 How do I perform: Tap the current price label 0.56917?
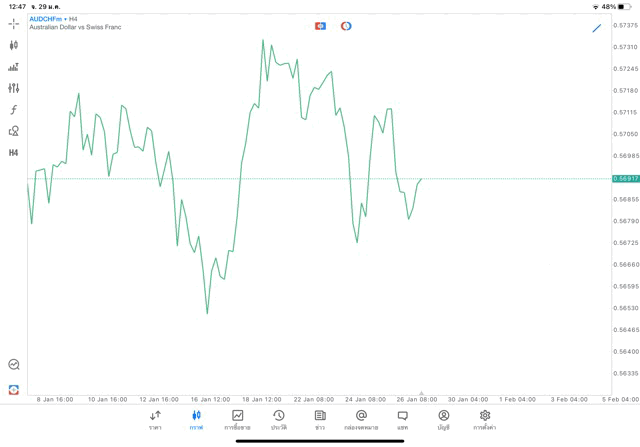626,179
